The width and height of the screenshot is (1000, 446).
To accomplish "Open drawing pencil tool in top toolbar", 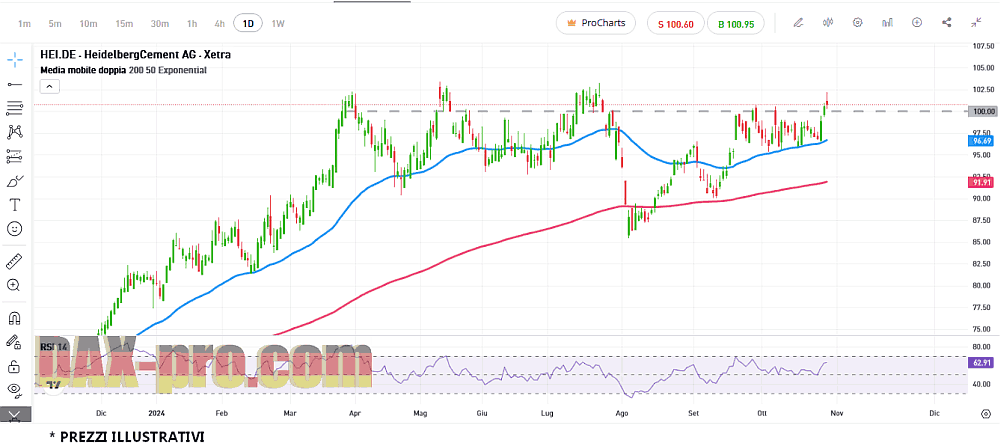I will coord(798,23).
